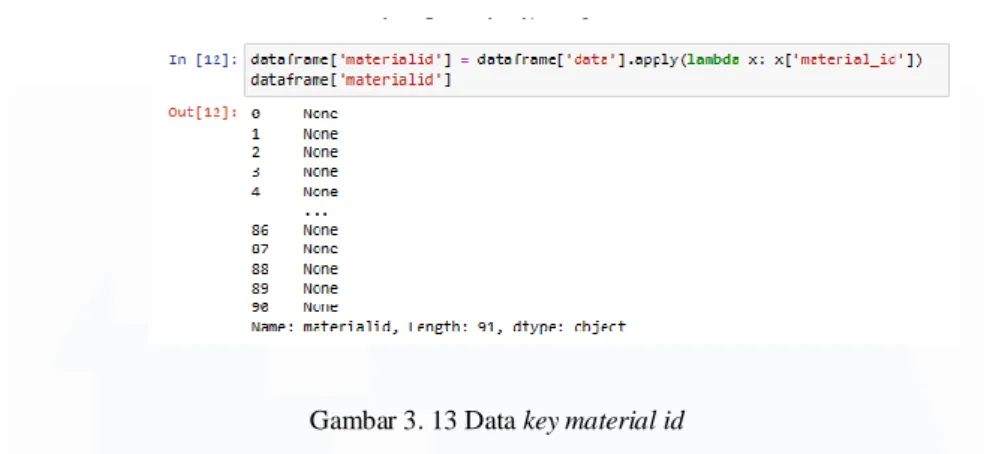The width and height of the screenshot is (999, 454).
Task: Click the output row with index 89
Action: (294, 288)
